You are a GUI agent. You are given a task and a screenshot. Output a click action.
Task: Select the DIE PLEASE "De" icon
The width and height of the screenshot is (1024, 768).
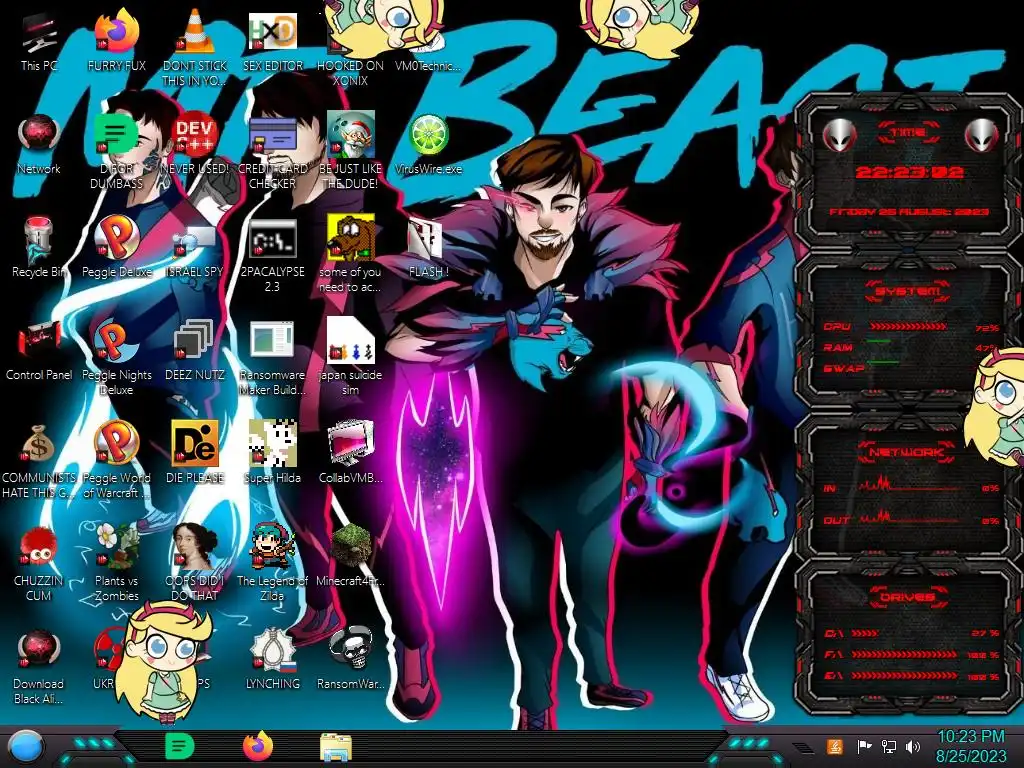[195, 453]
